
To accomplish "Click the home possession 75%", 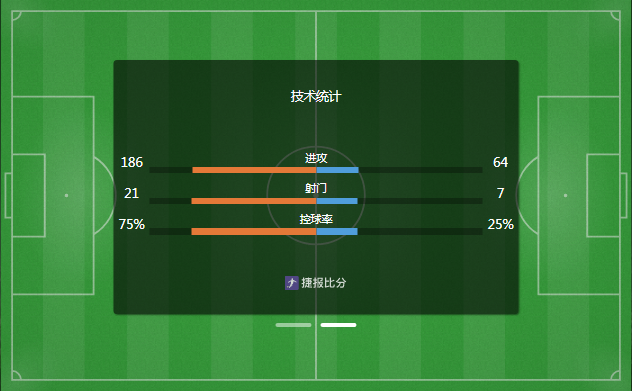I will pyautogui.click(x=132, y=225).
